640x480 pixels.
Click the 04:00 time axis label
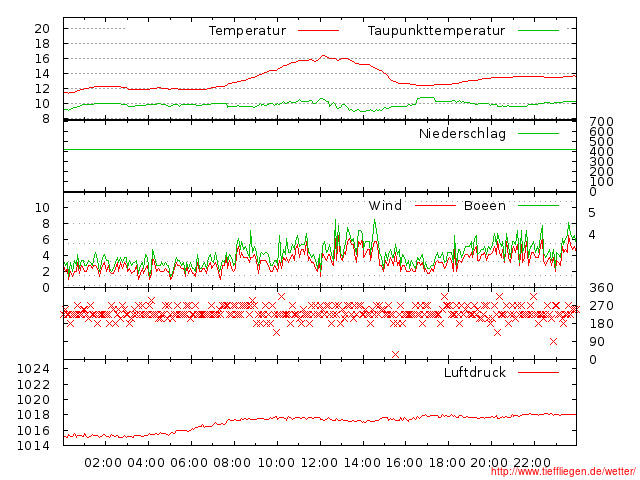pos(146,463)
